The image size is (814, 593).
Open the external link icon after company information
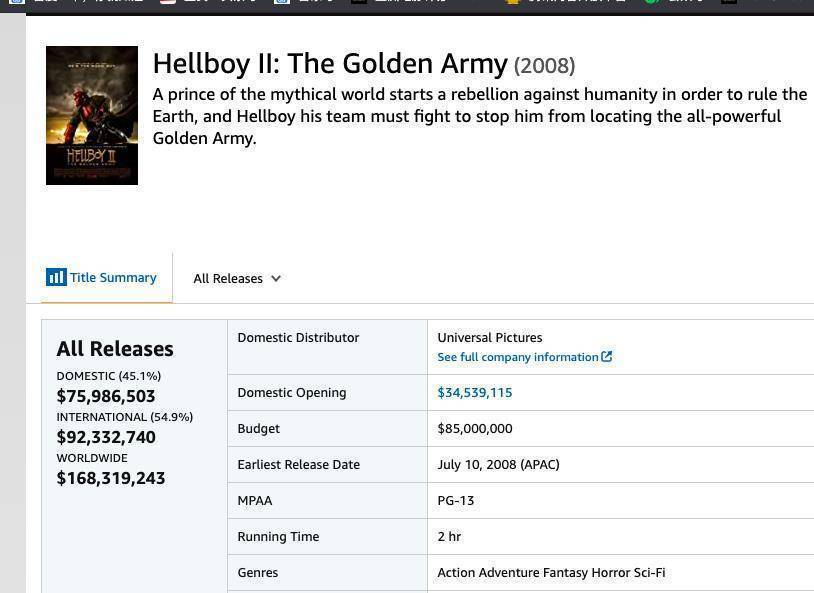[x=606, y=357]
